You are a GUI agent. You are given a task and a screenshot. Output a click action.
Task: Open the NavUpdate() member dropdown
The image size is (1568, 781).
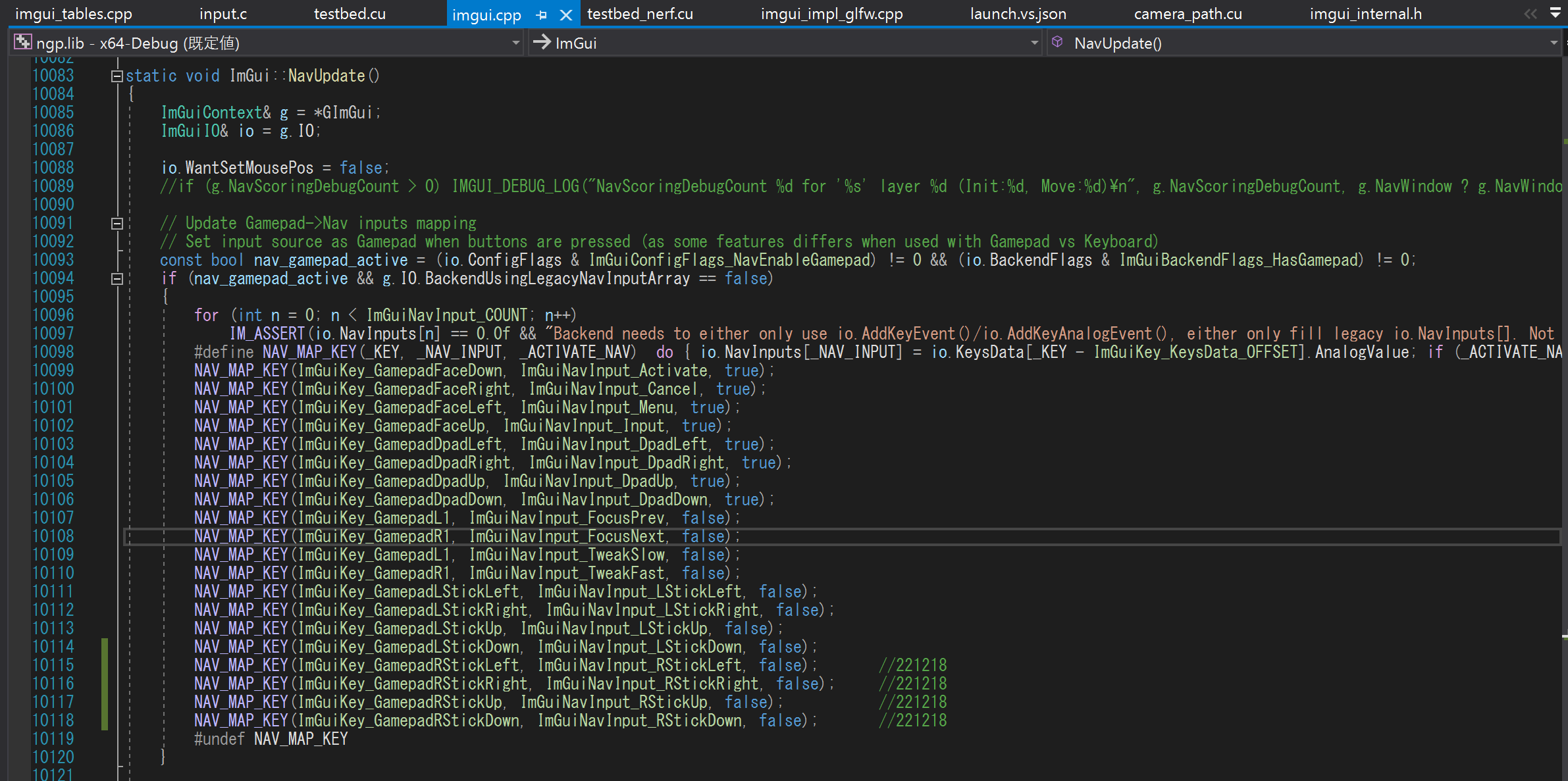pos(1554,43)
